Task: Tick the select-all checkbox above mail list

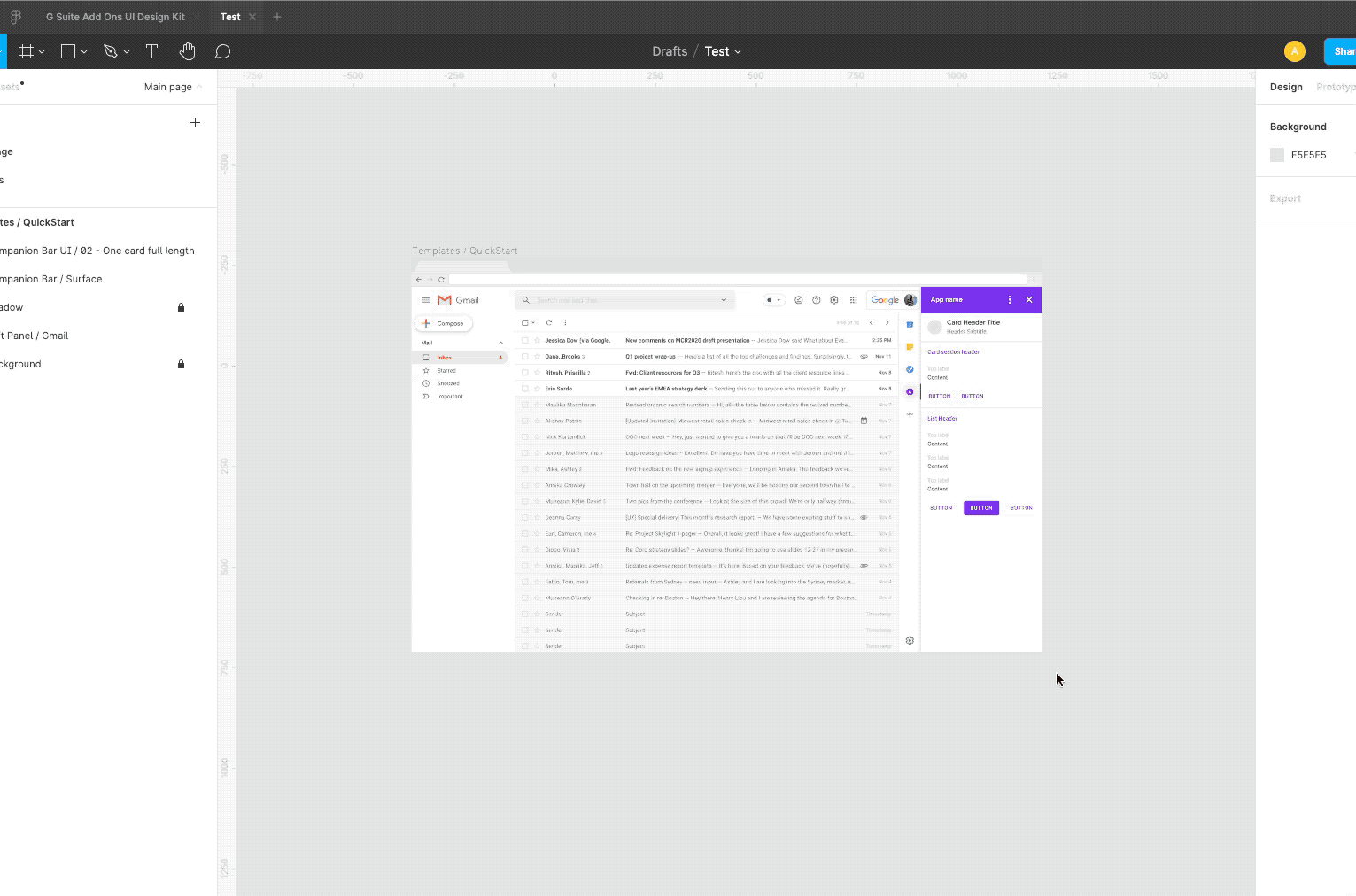Action: click(x=525, y=323)
